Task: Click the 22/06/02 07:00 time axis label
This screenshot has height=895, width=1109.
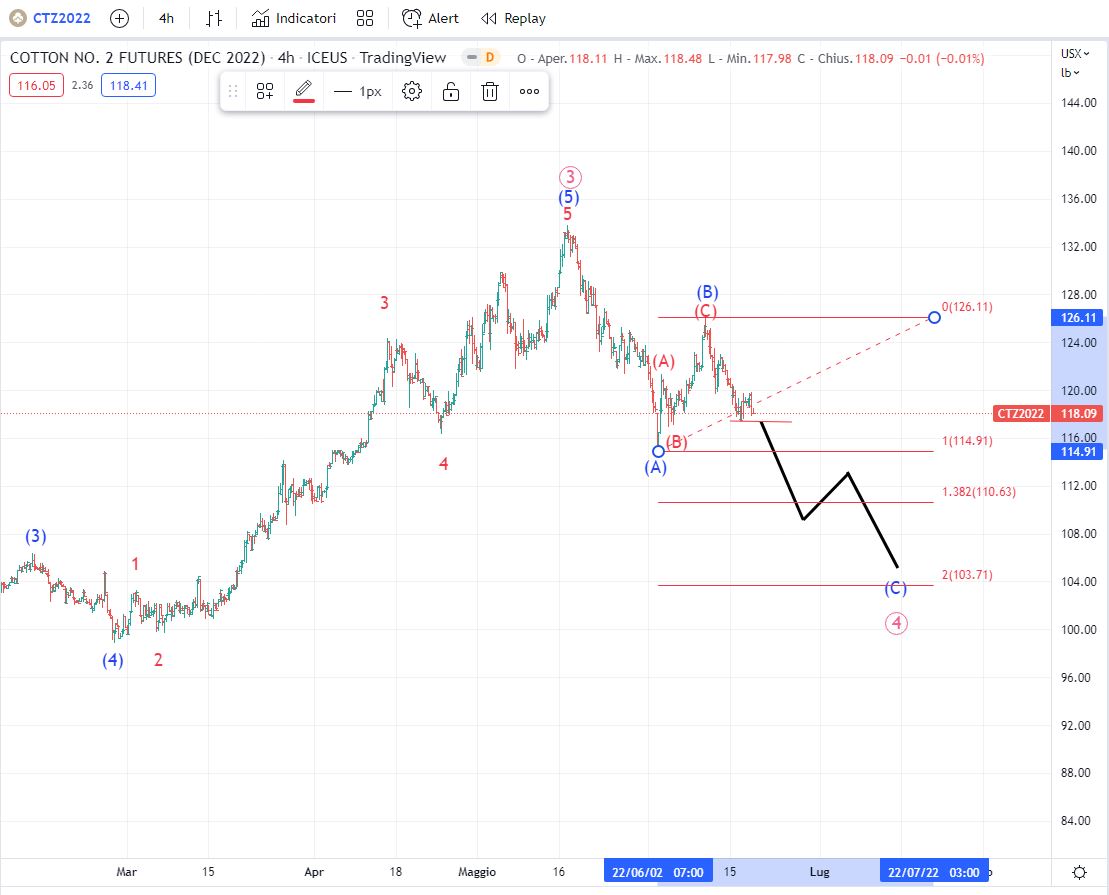Action: coord(658,872)
